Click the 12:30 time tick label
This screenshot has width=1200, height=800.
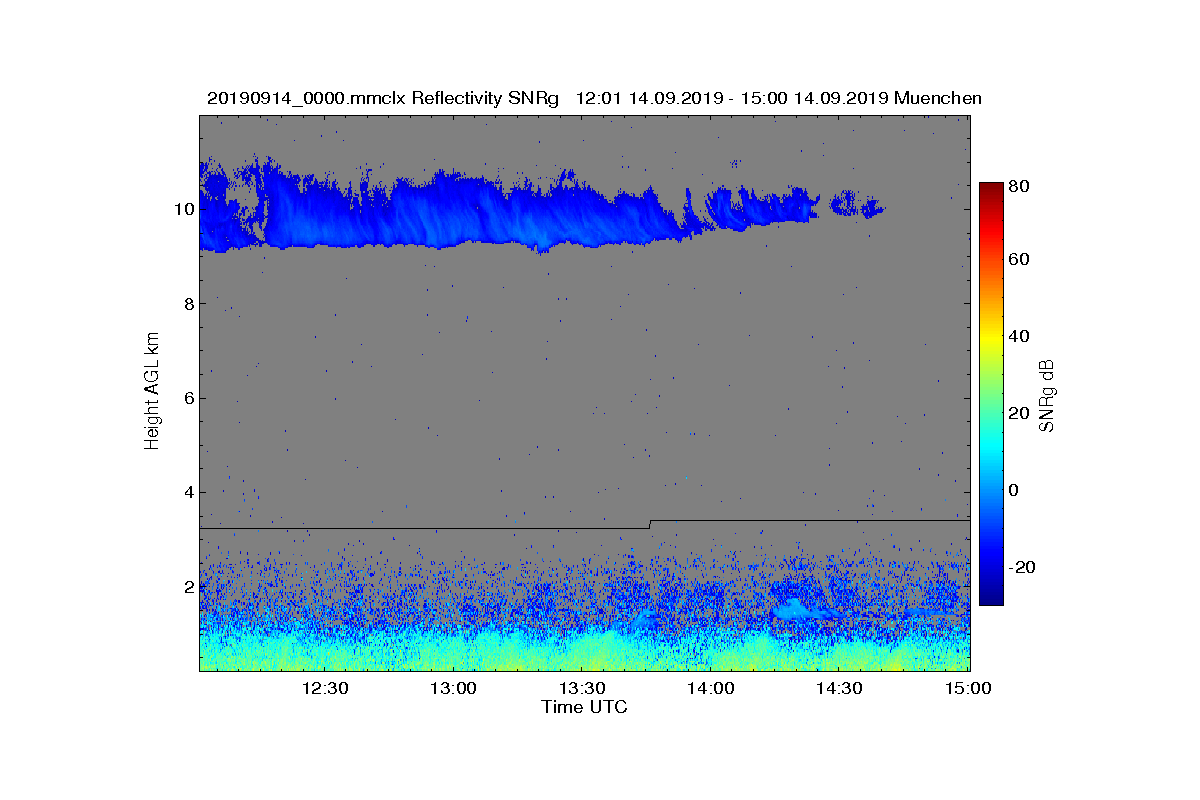click(x=325, y=688)
